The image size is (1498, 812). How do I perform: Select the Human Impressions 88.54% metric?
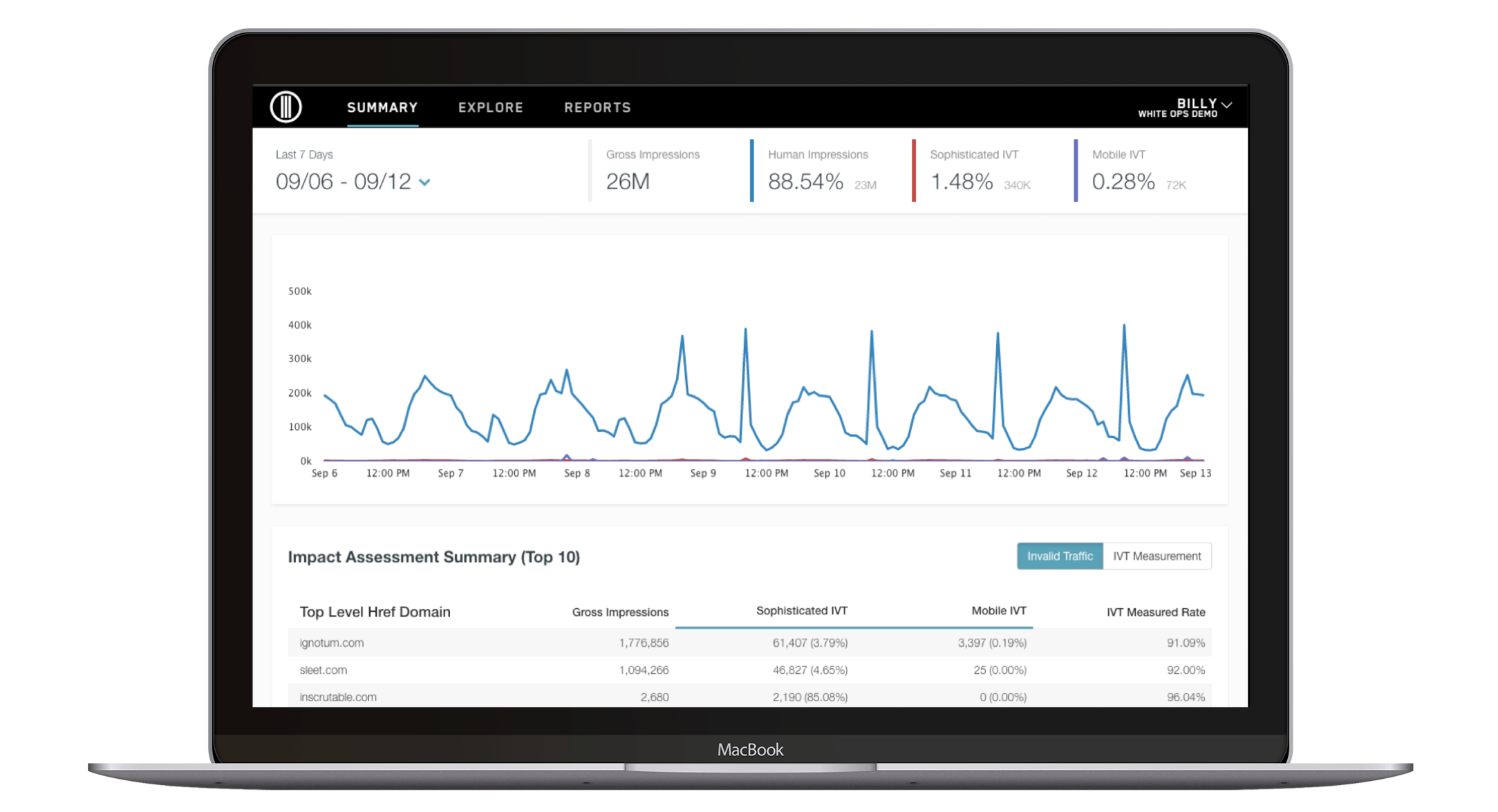pyautogui.click(x=806, y=182)
